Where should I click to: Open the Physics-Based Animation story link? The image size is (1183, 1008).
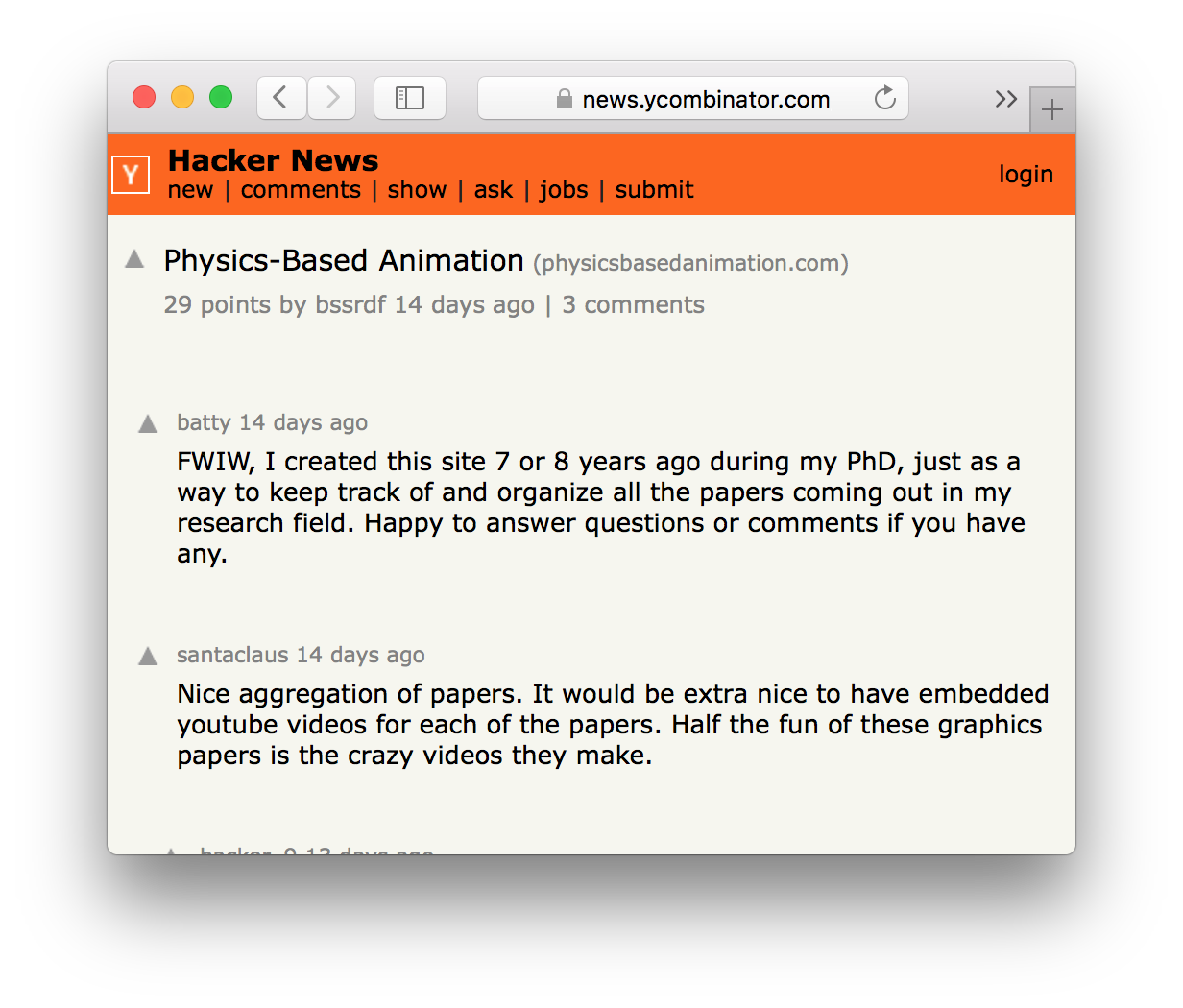pyautogui.click(x=341, y=260)
